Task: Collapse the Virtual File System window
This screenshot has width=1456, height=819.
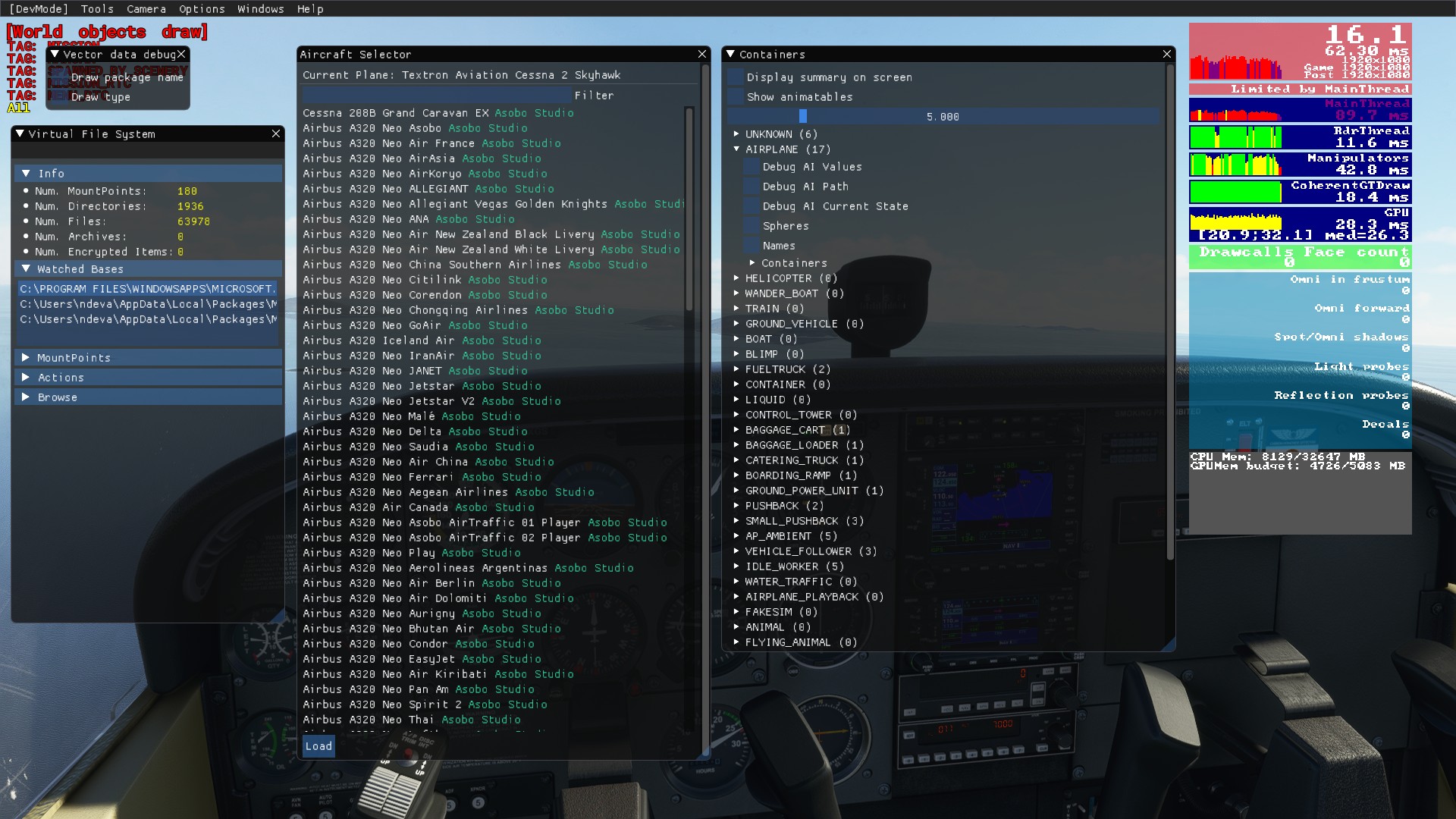Action: point(20,133)
